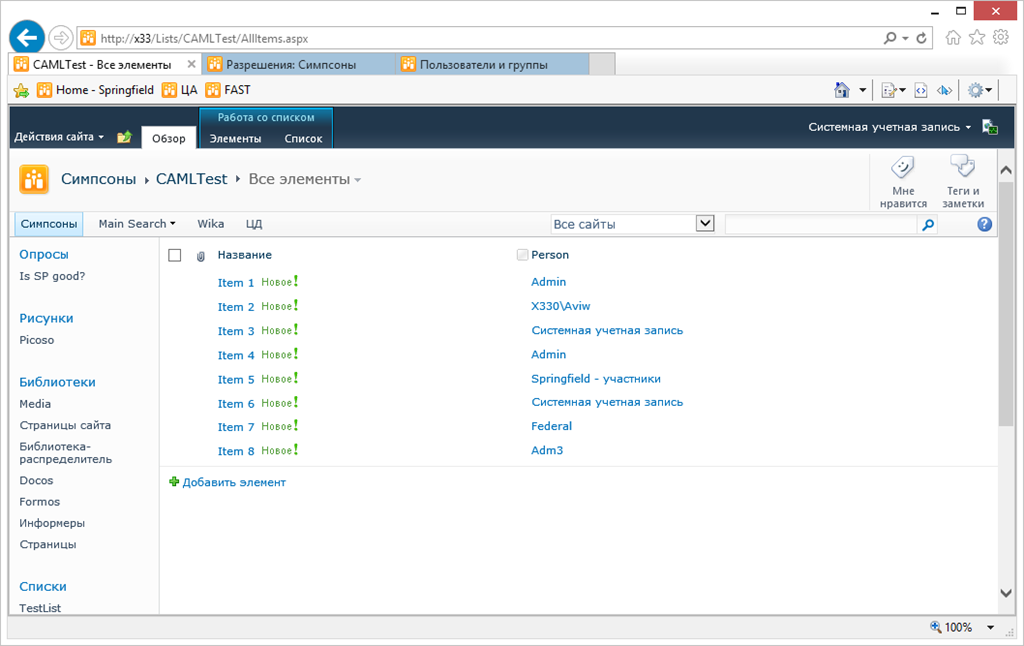The image size is (1024, 646).
Task: Open the 'Item 5' list entry
Action: [236, 380]
